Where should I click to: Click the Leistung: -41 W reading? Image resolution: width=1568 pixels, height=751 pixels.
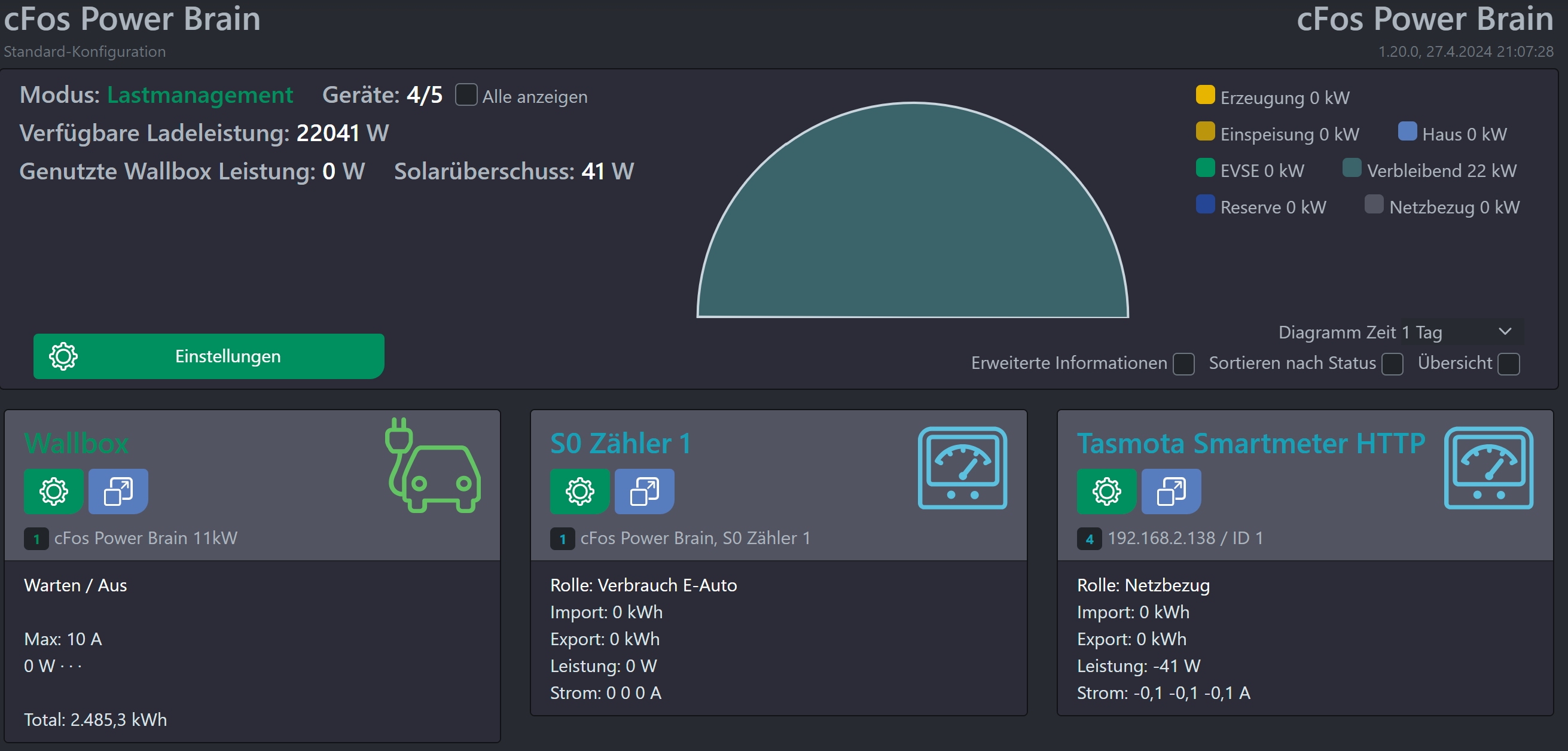[1138, 666]
